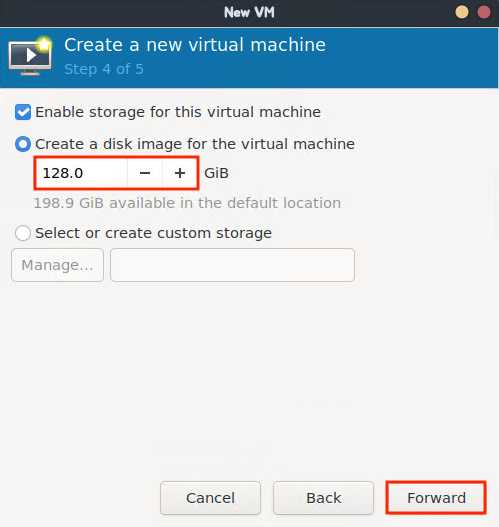Decrease disk size with minus button
This screenshot has width=499, height=527.
pyautogui.click(x=145, y=173)
